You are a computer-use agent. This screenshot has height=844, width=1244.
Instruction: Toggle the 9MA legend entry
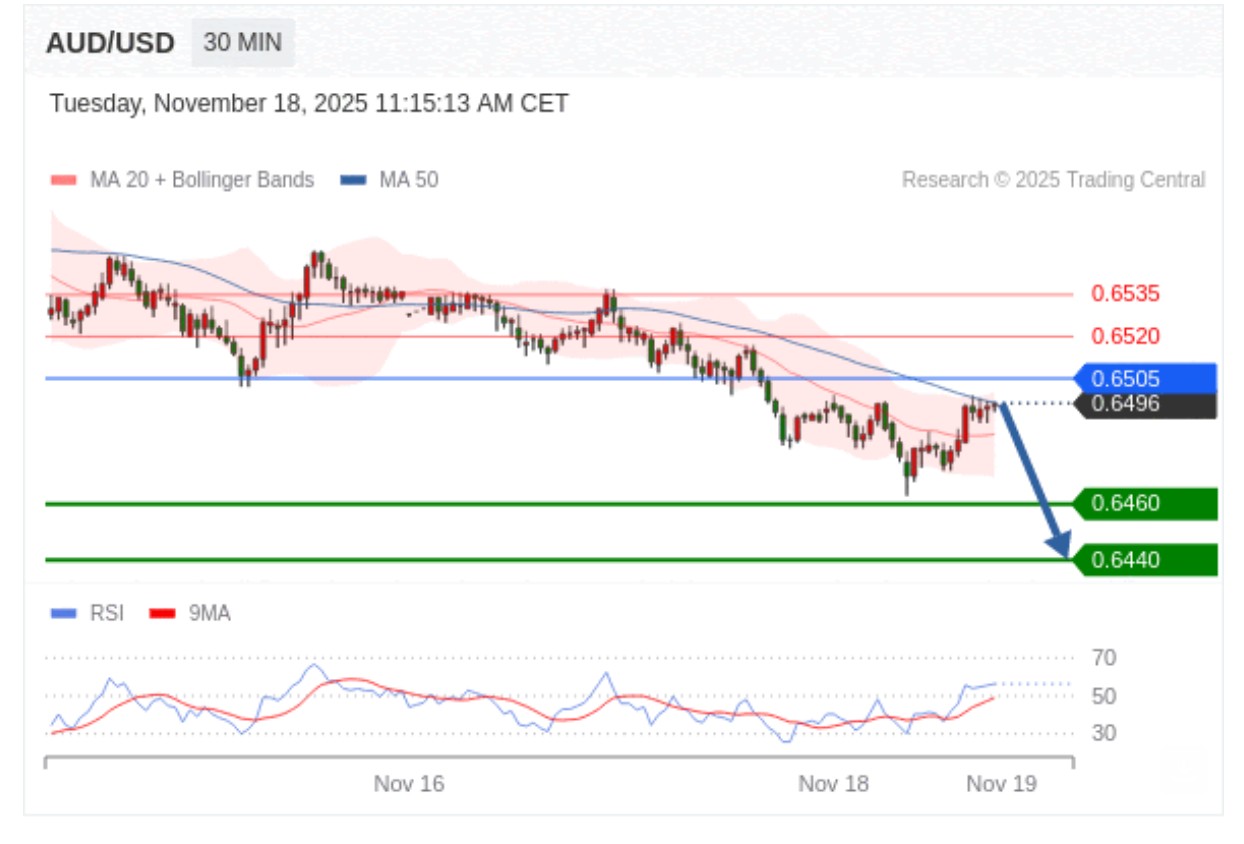pos(190,613)
